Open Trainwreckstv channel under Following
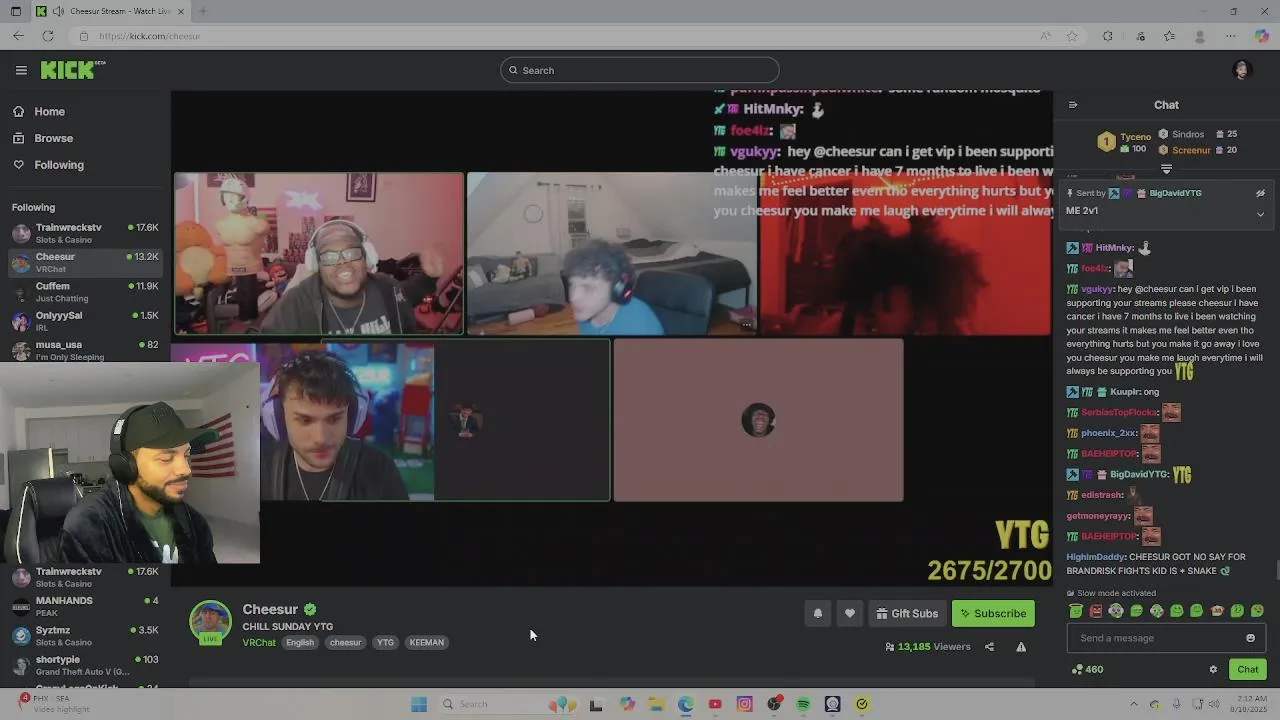The height and width of the screenshot is (720, 1280). (85, 233)
